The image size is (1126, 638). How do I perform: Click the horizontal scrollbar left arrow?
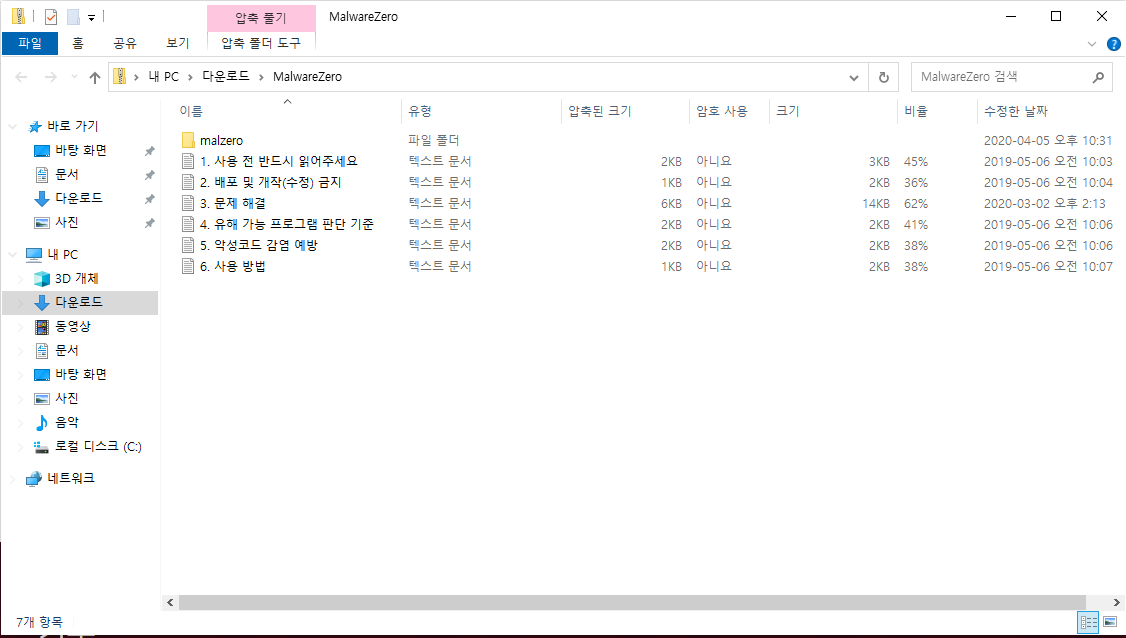click(170, 602)
